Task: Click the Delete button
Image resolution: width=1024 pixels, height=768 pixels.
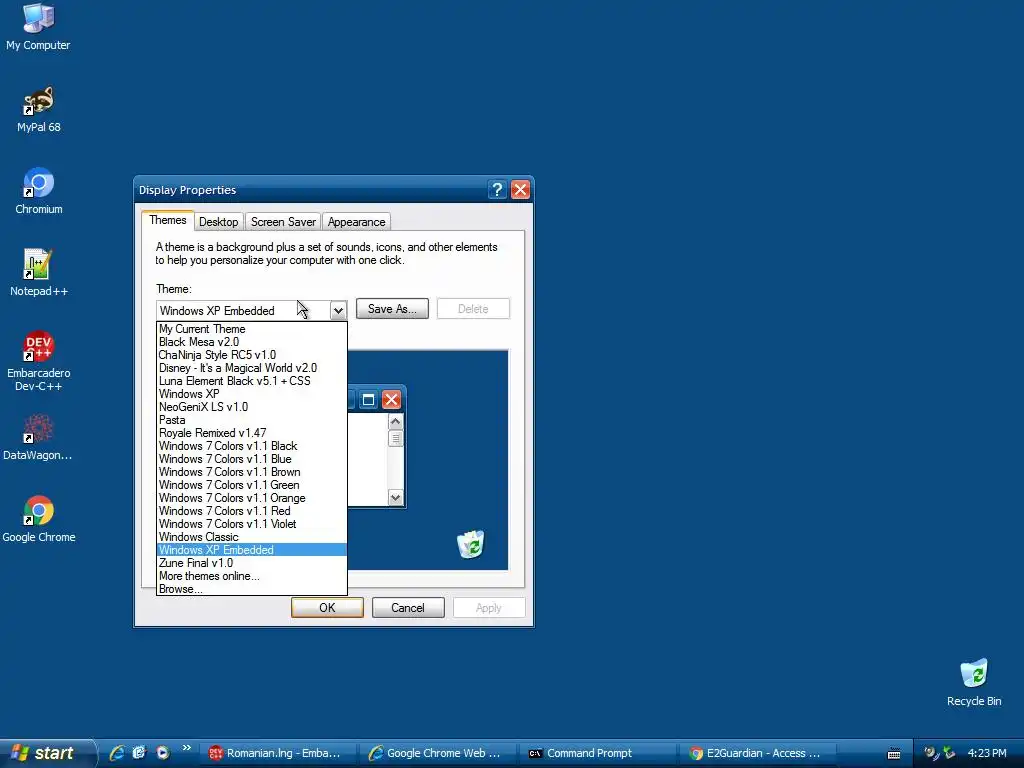Action: [x=473, y=309]
